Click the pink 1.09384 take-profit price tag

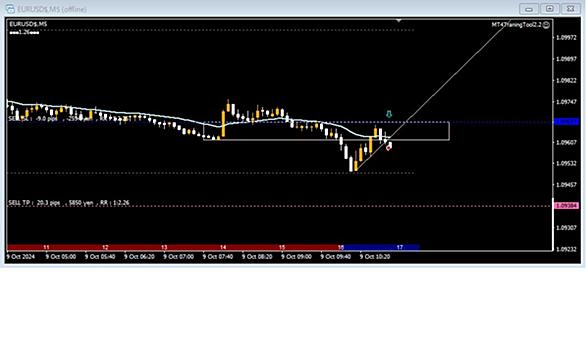pos(567,206)
